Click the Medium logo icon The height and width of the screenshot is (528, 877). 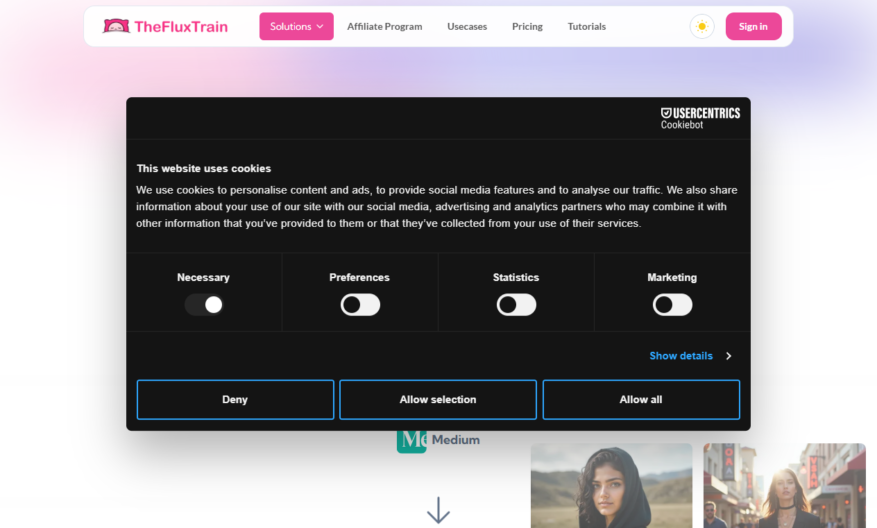[412, 441]
